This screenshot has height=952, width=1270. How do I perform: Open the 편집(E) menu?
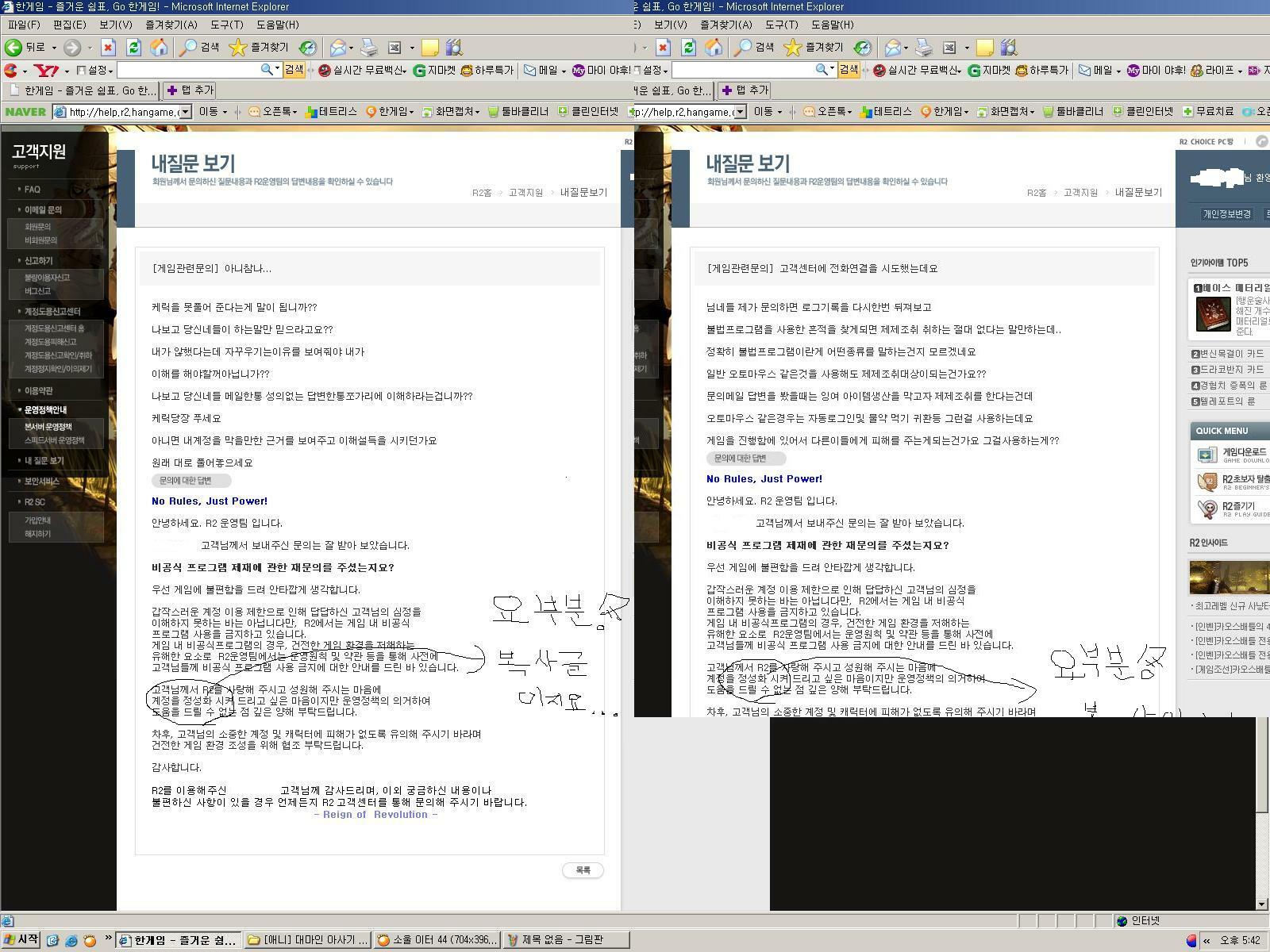click(x=68, y=25)
